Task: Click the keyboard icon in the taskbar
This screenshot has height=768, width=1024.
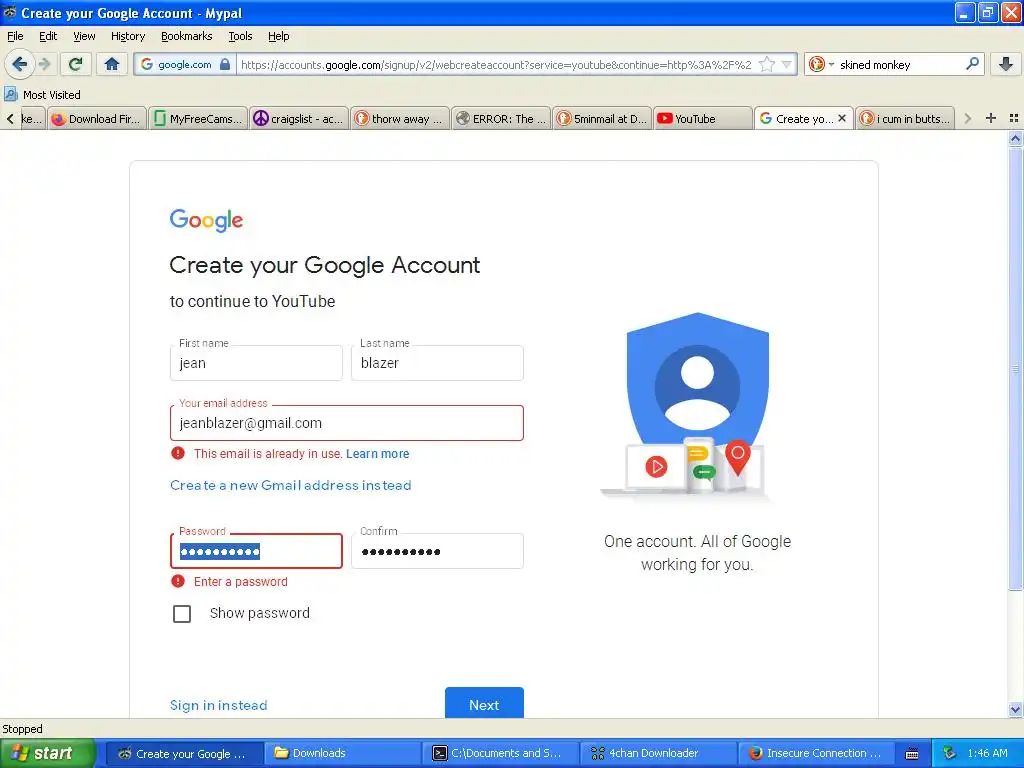Action: click(x=912, y=754)
